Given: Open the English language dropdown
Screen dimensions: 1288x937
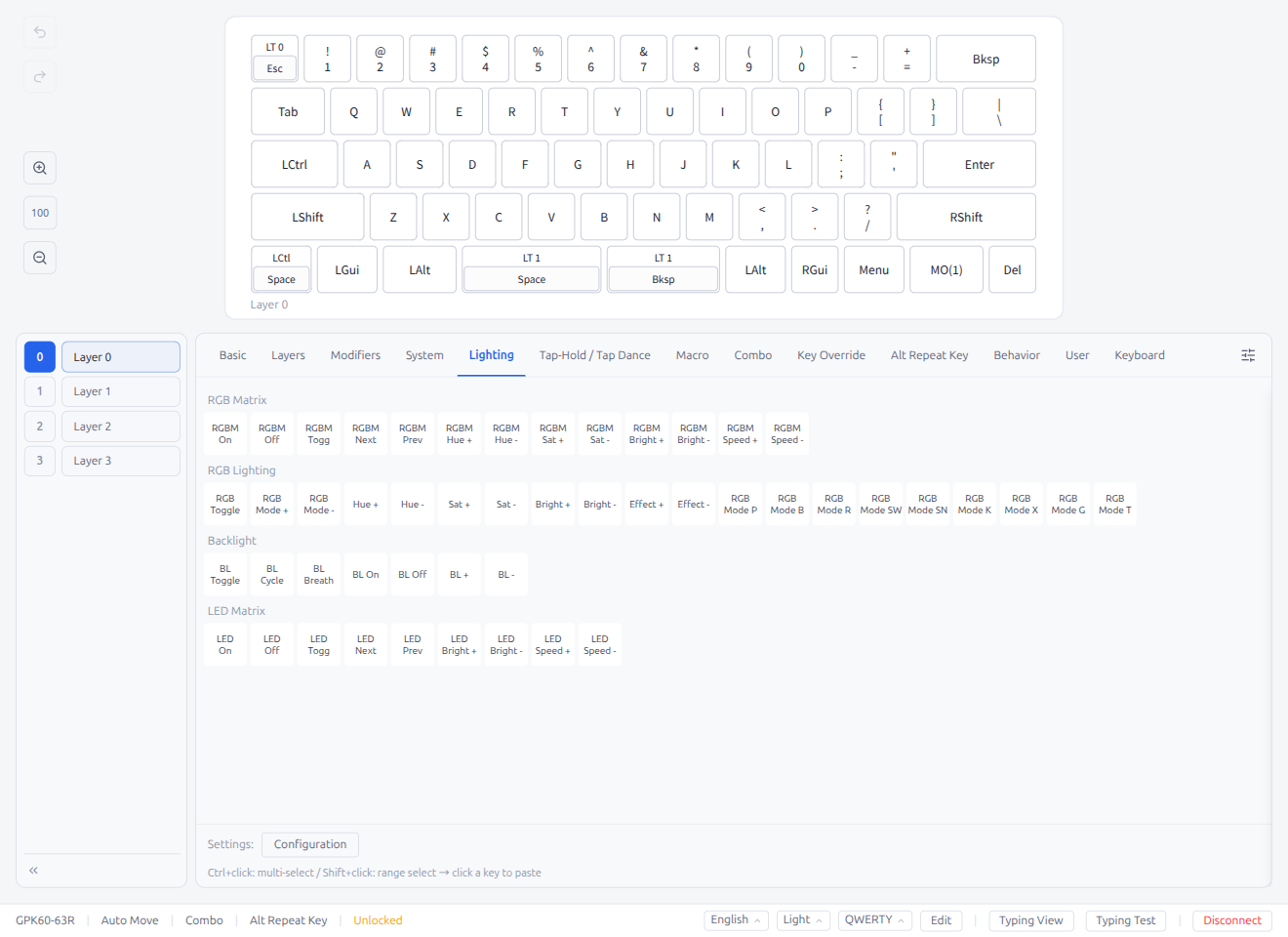Looking at the screenshot, I should point(736,920).
